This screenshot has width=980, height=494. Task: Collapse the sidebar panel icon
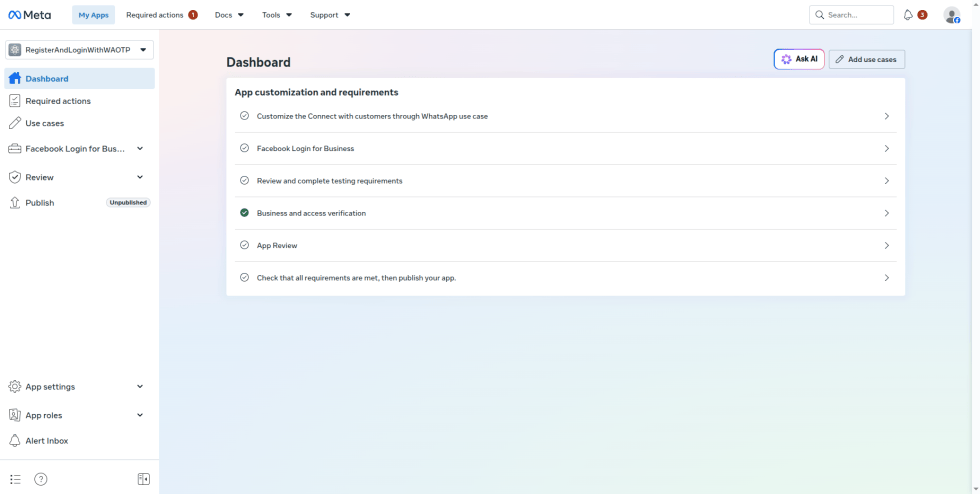click(x=144, y=480)
